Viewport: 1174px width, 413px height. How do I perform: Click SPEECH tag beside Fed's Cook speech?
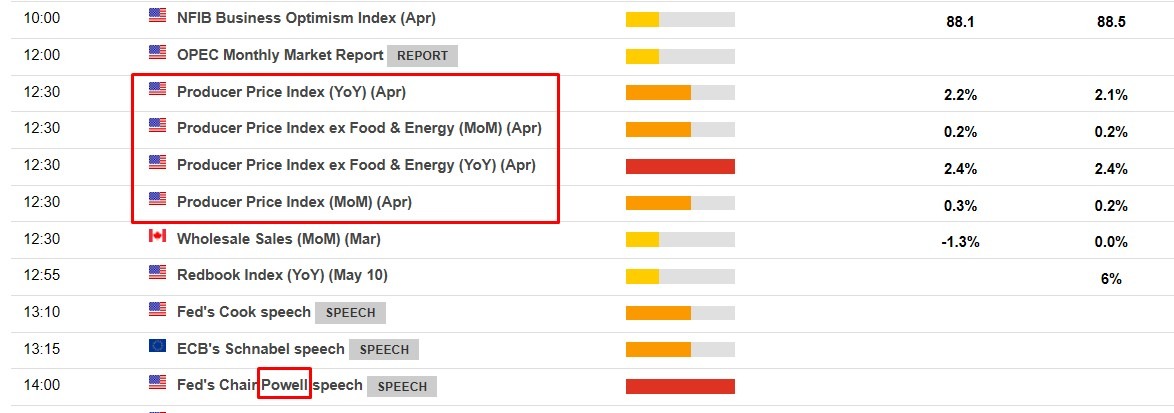coord(350,313)
